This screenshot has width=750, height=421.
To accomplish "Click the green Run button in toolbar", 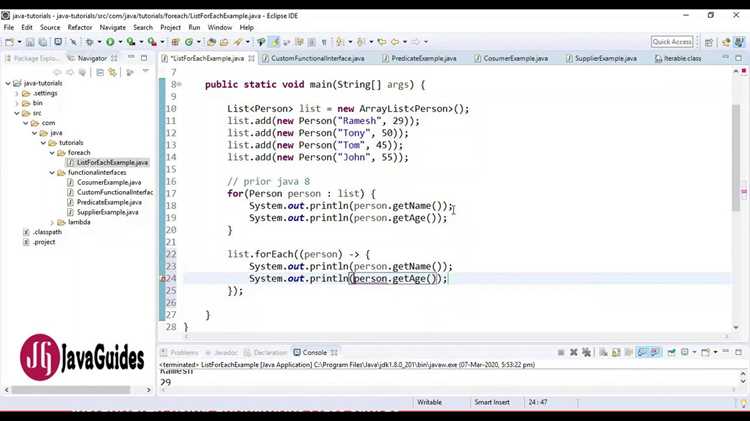I will pyautogui.click(x=110, y=42).
